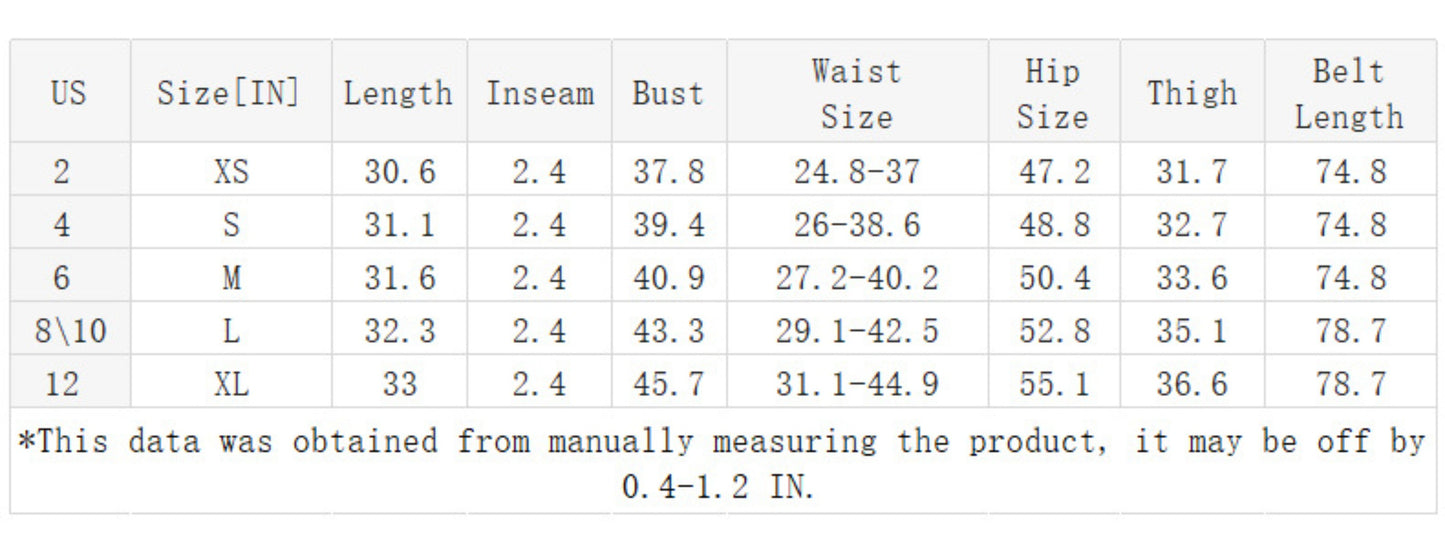Click thigh value 35.1
Screen dimensions: 1445x540
[x=1191, y=331]
